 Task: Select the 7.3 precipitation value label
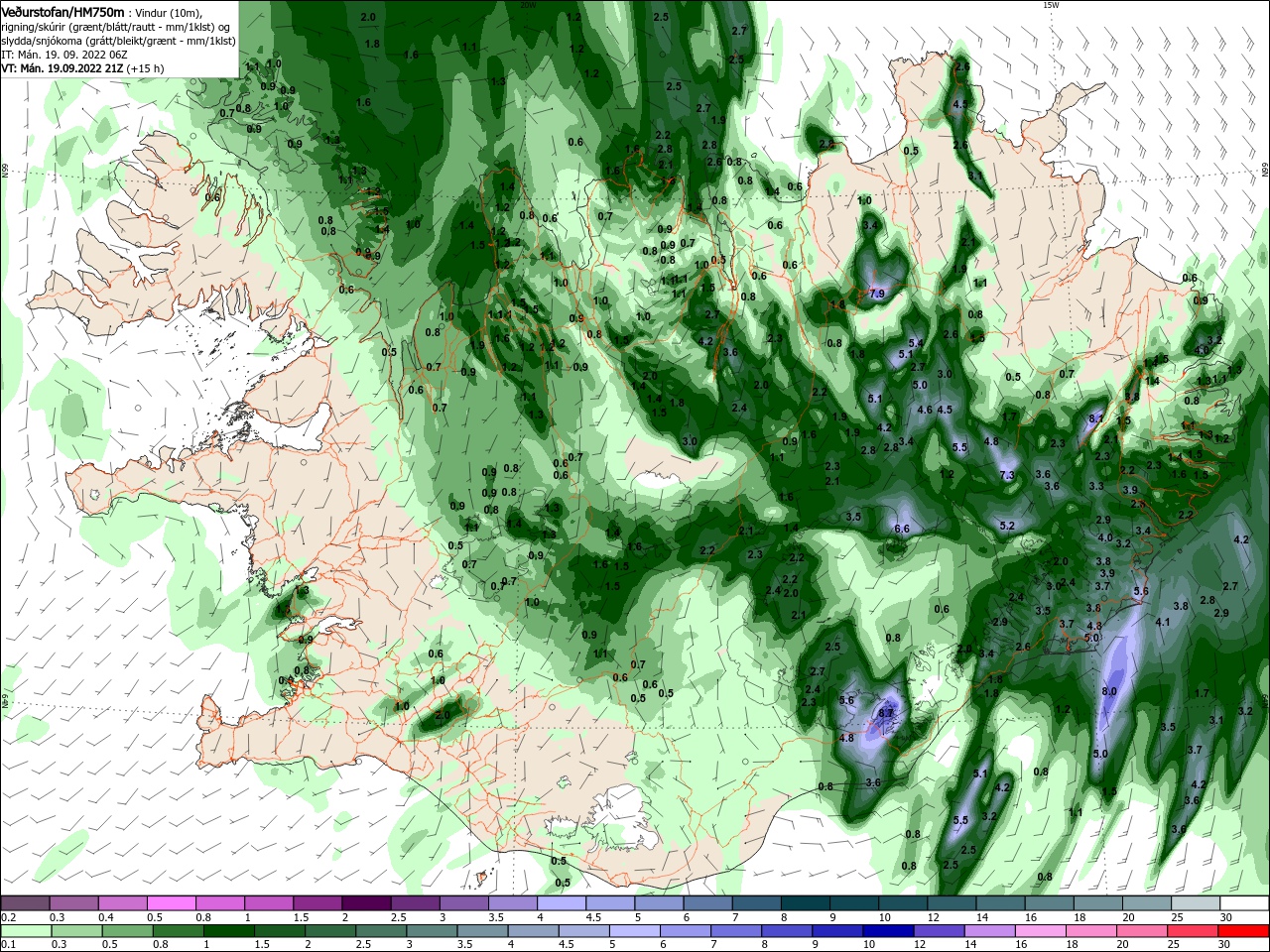click(1007, 476)
